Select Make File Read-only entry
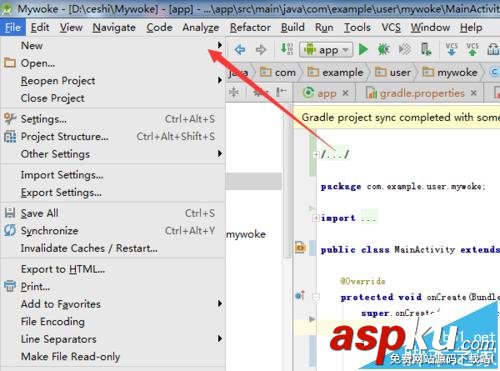The width and height of the screenshot is (500, 371). pyautogui.click(x=113, y=357)
